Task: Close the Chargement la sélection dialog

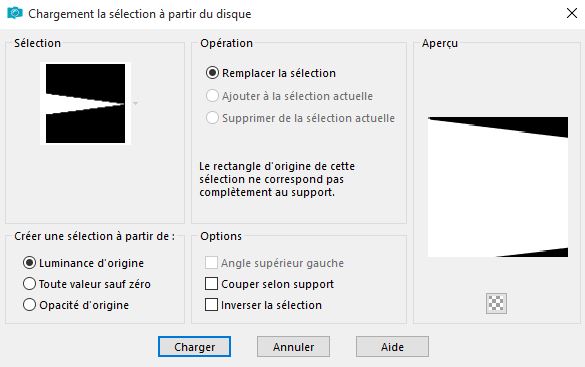Action: 572,13
